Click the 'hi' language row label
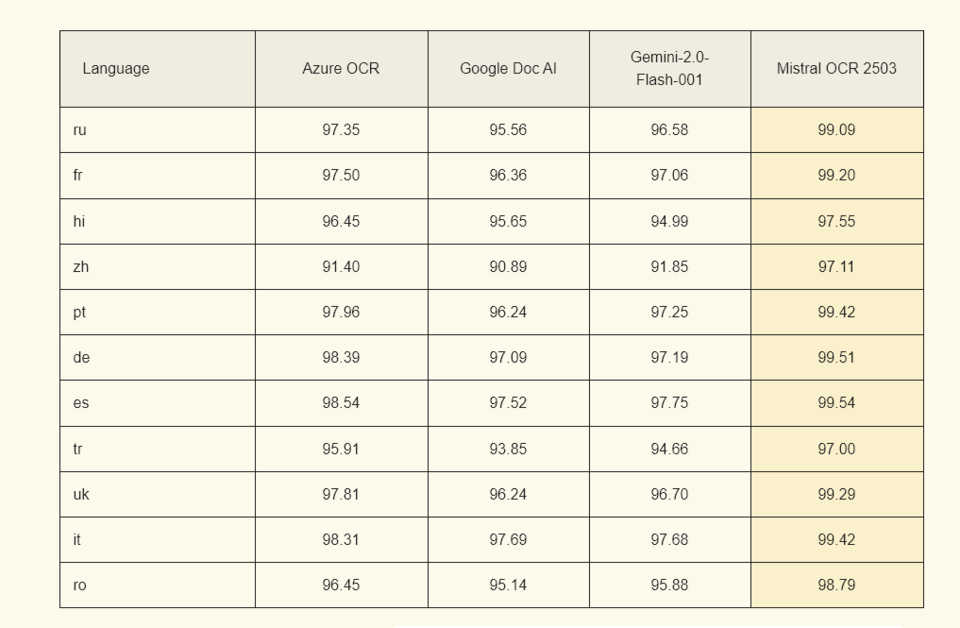 click(x=79, y=221)
